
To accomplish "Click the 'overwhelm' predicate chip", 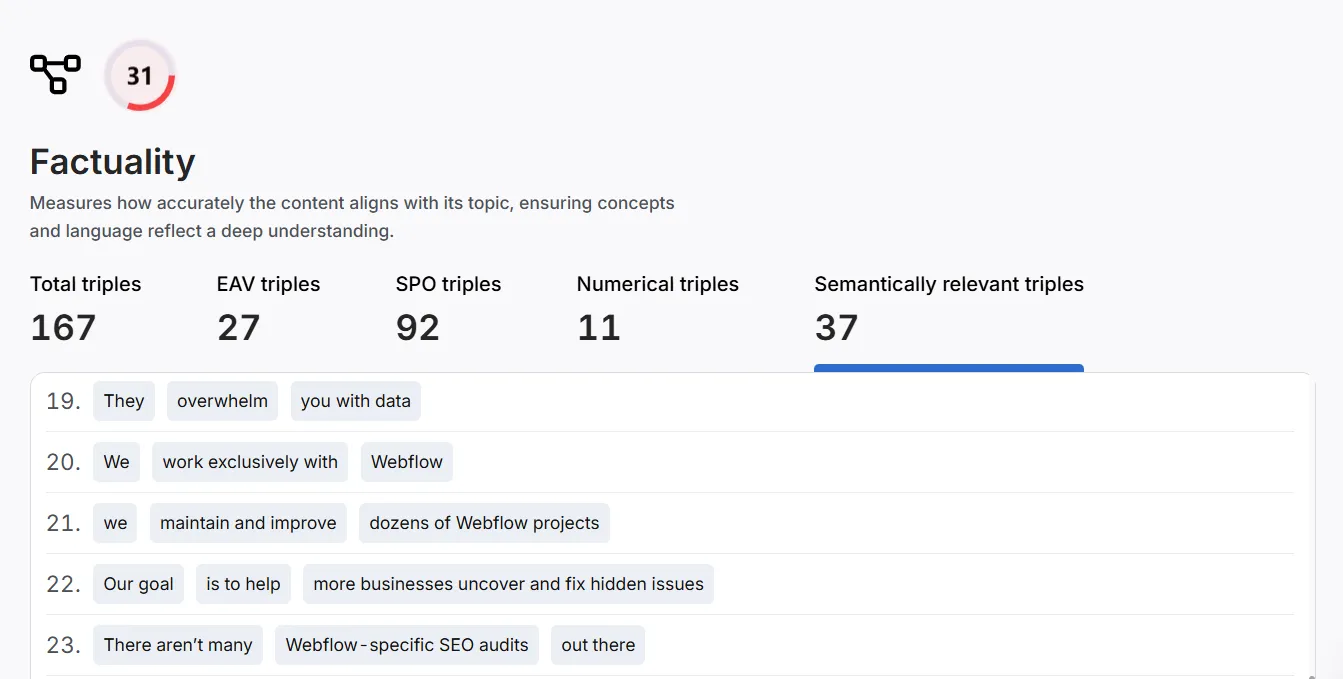I will (x=222, y=401).
